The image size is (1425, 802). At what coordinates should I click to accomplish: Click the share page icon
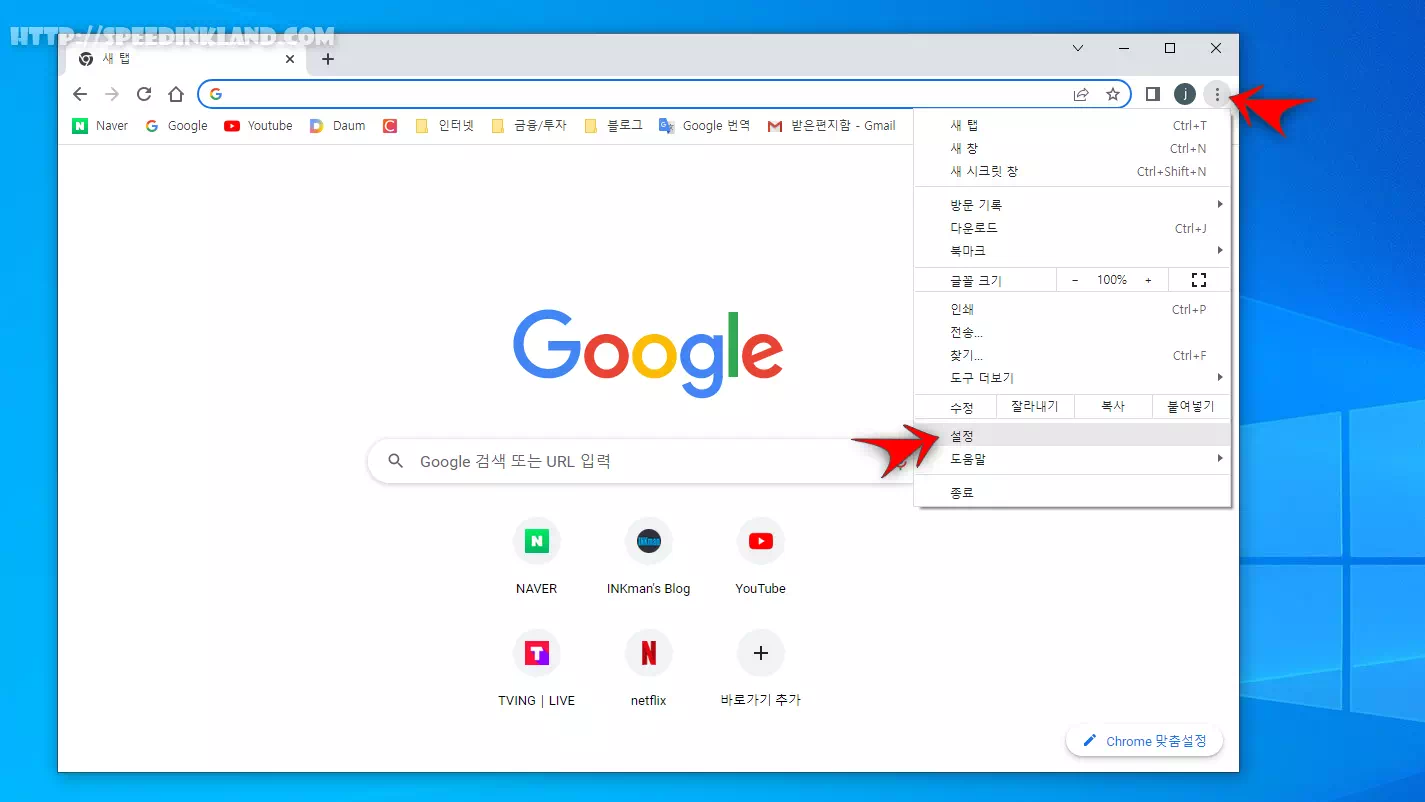click(1081, 94)
